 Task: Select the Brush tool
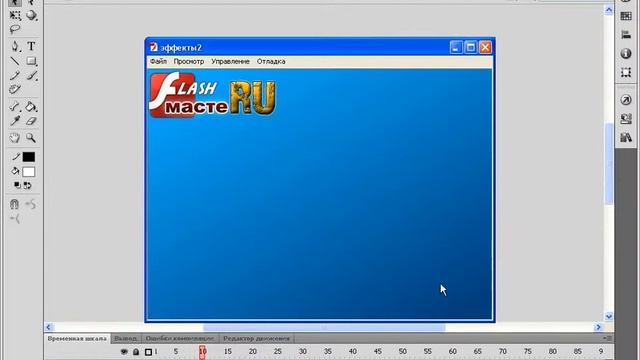(x=31, y=76)
